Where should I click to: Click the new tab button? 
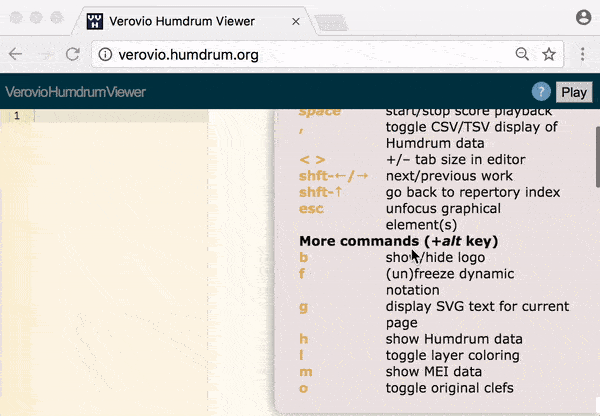(x=331, y=23)
